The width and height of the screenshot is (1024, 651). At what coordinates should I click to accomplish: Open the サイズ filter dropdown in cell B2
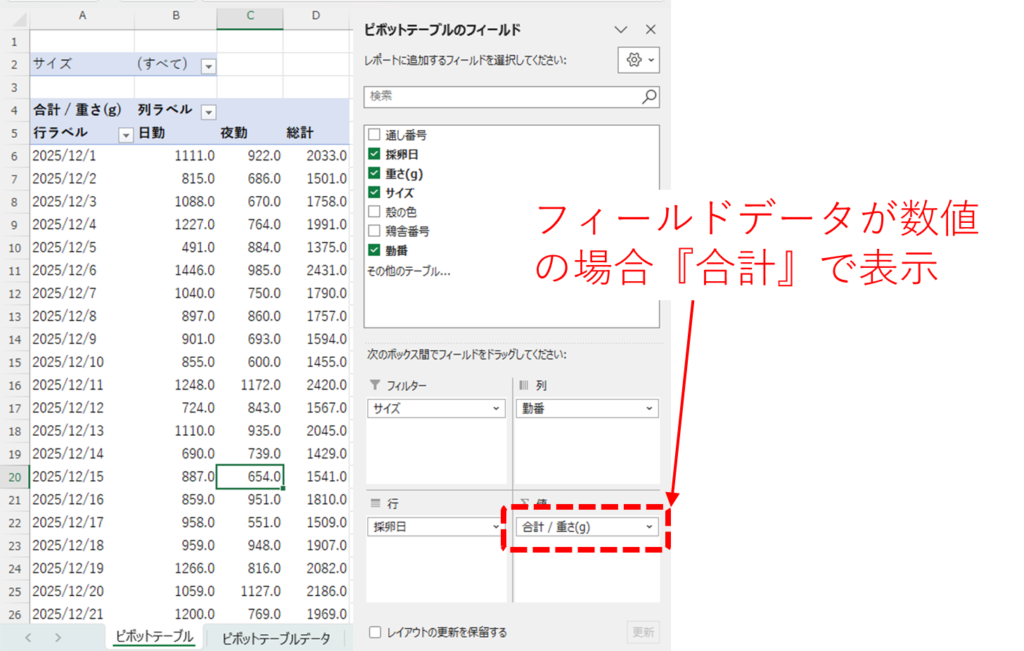[x=208, y=65]
